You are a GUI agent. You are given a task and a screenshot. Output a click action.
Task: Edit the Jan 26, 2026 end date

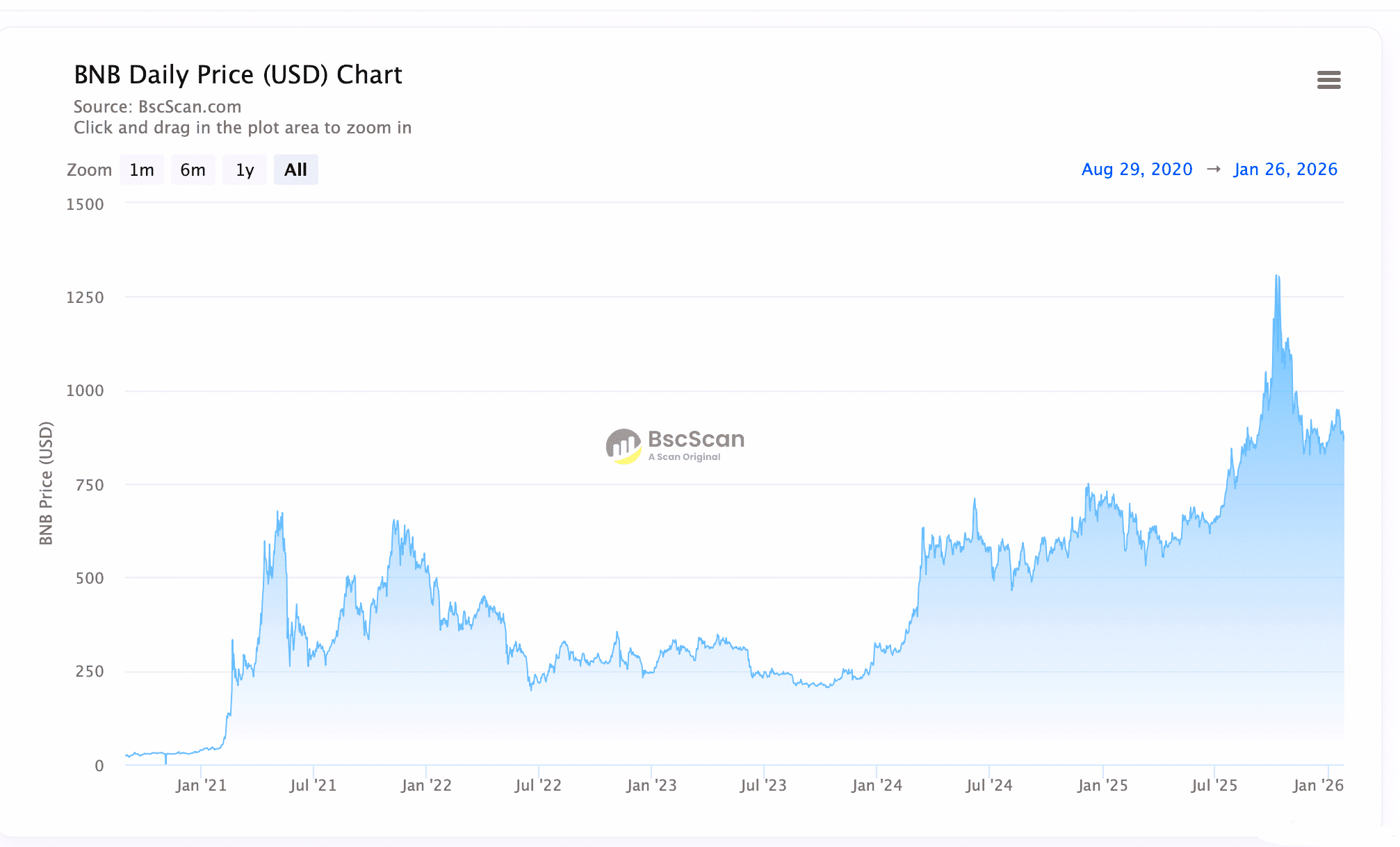(x=1285, y=170)
